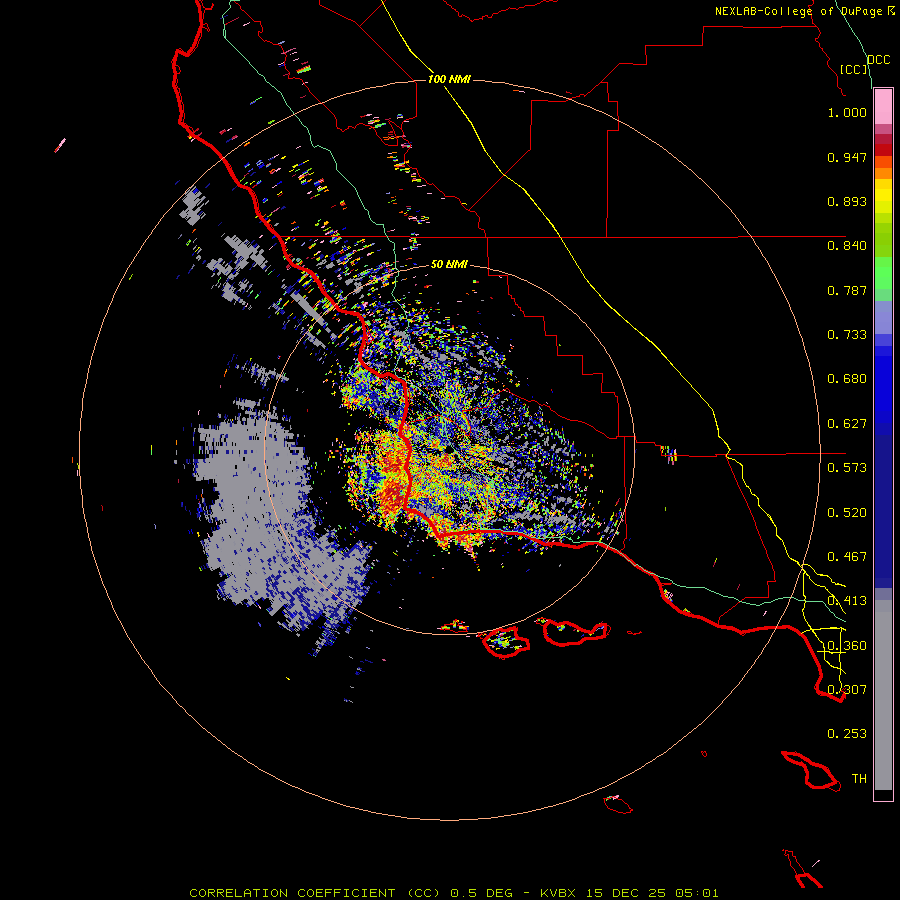Click the 0.680 scale value
900x900 pixels.
[x=847, y=379]
